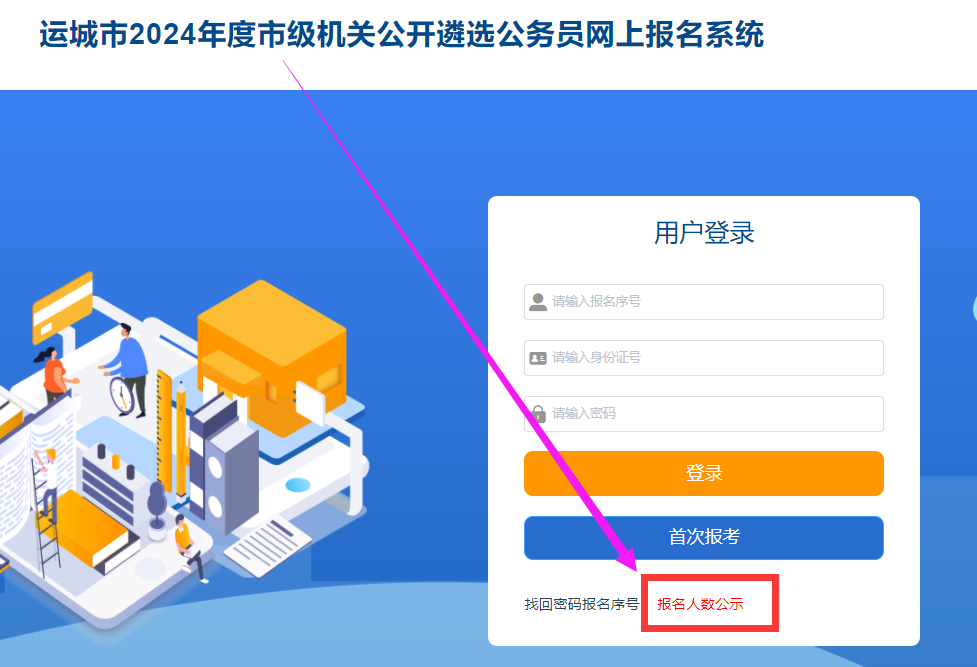
Task: Click the padlock icon in the password field
Action: pyautogui.click(x=538, y=413)
